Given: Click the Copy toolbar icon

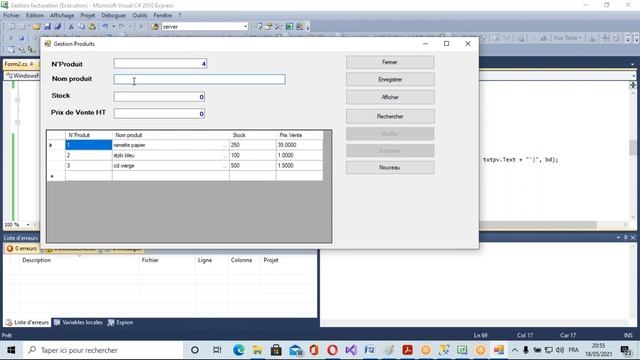Looking at the screenshot, I should tap(81, 27).
